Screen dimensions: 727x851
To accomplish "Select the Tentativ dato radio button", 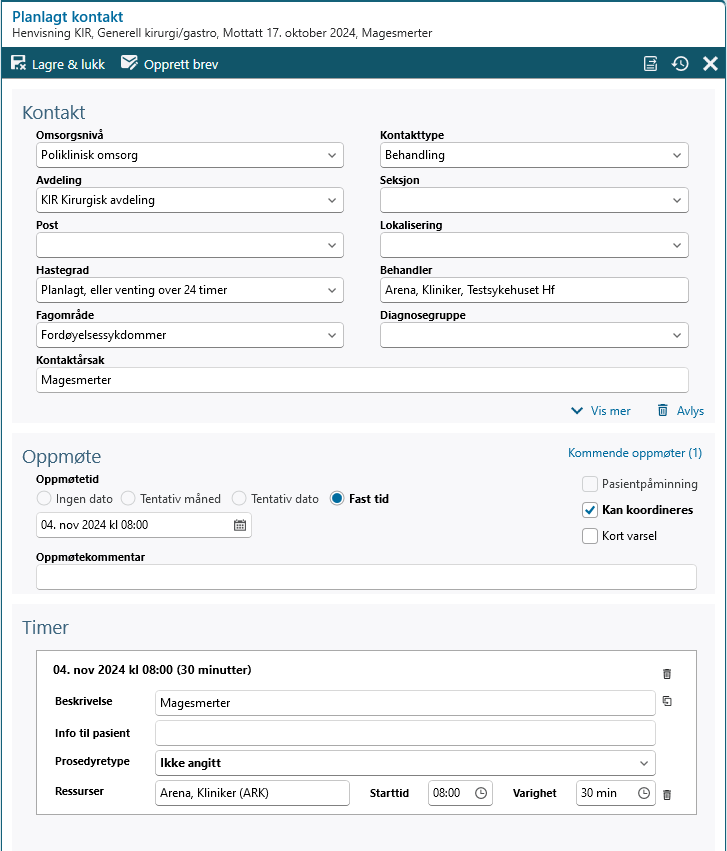I will click(239, 498).
